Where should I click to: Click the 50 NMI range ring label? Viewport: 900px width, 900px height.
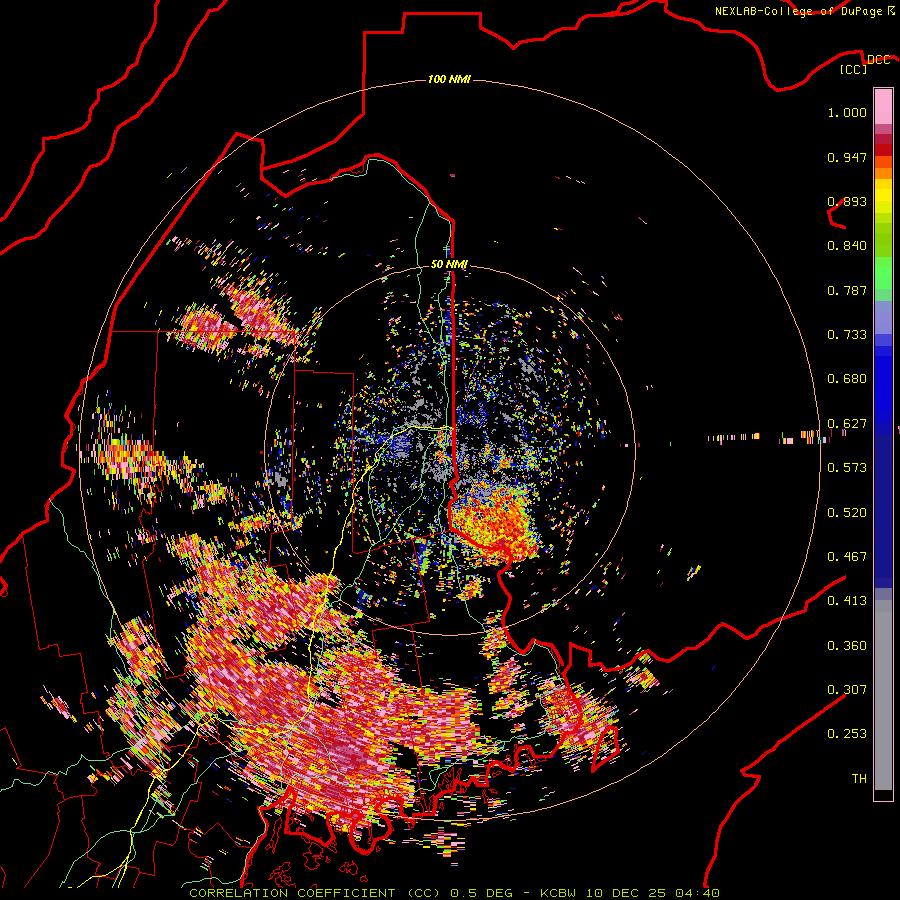[x=449, y=264]
